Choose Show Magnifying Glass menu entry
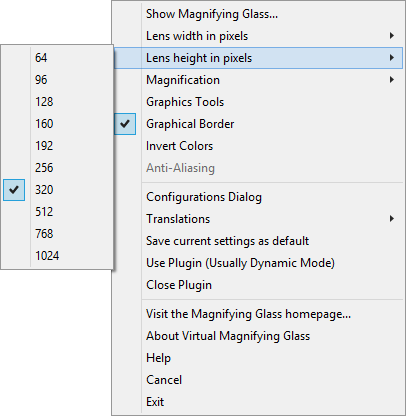 tap(258, 14)
